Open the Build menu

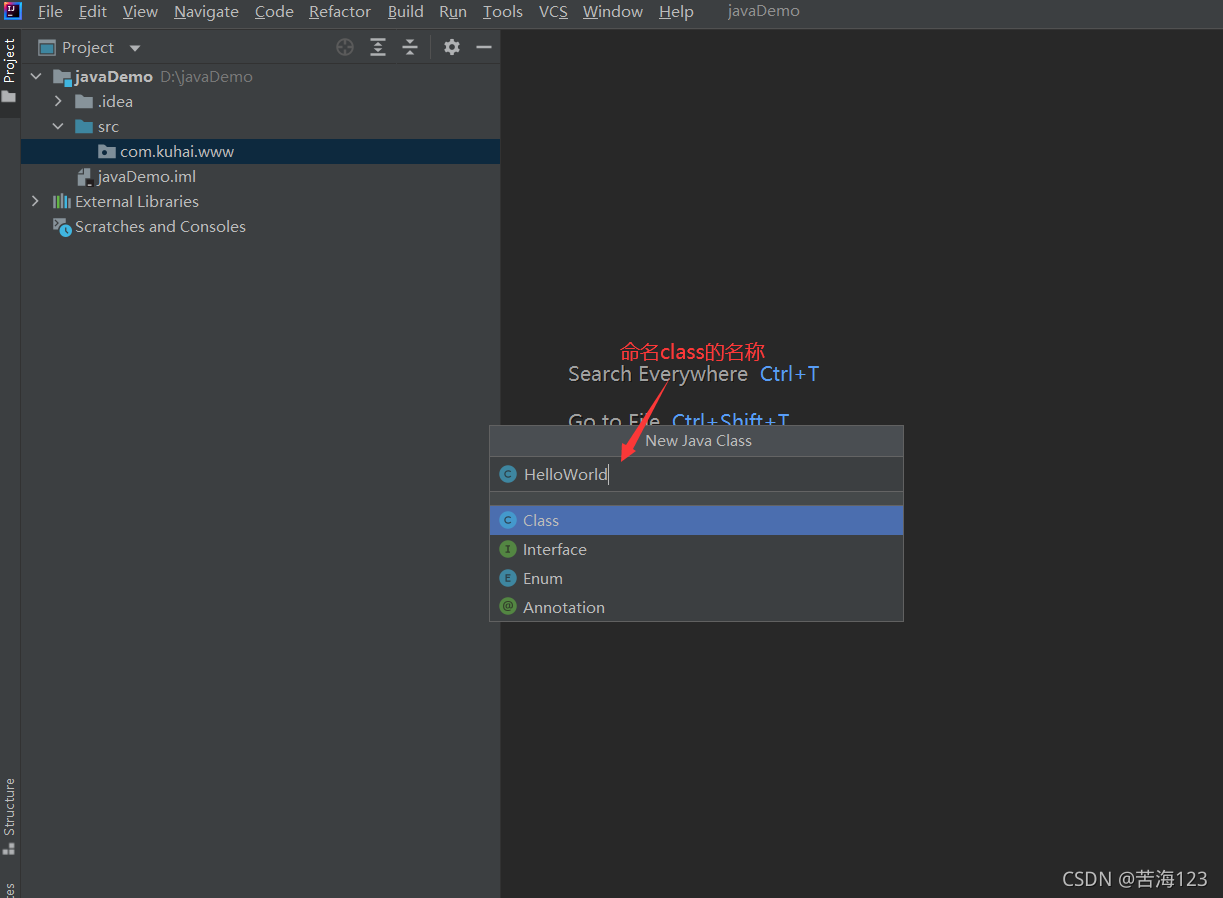click(x=406, y=12)
